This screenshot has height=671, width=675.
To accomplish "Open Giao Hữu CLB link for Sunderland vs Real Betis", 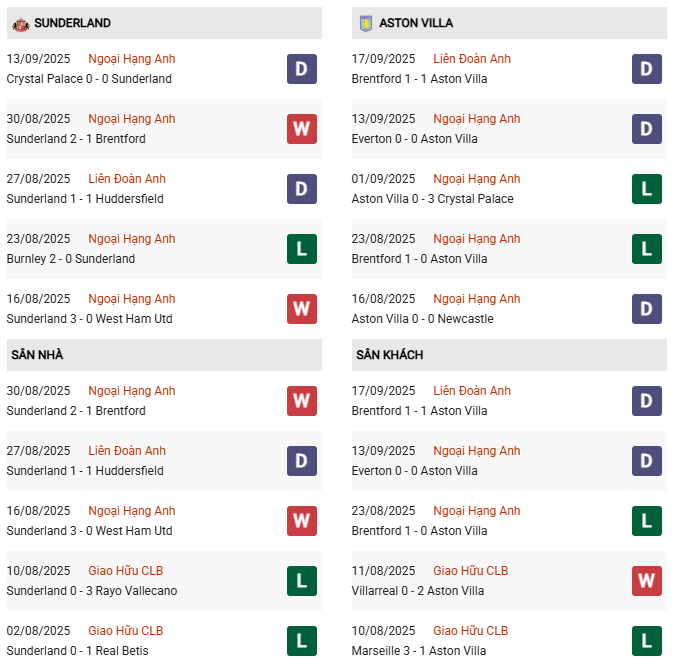I will pyautogui.click(x=126, y=631).
